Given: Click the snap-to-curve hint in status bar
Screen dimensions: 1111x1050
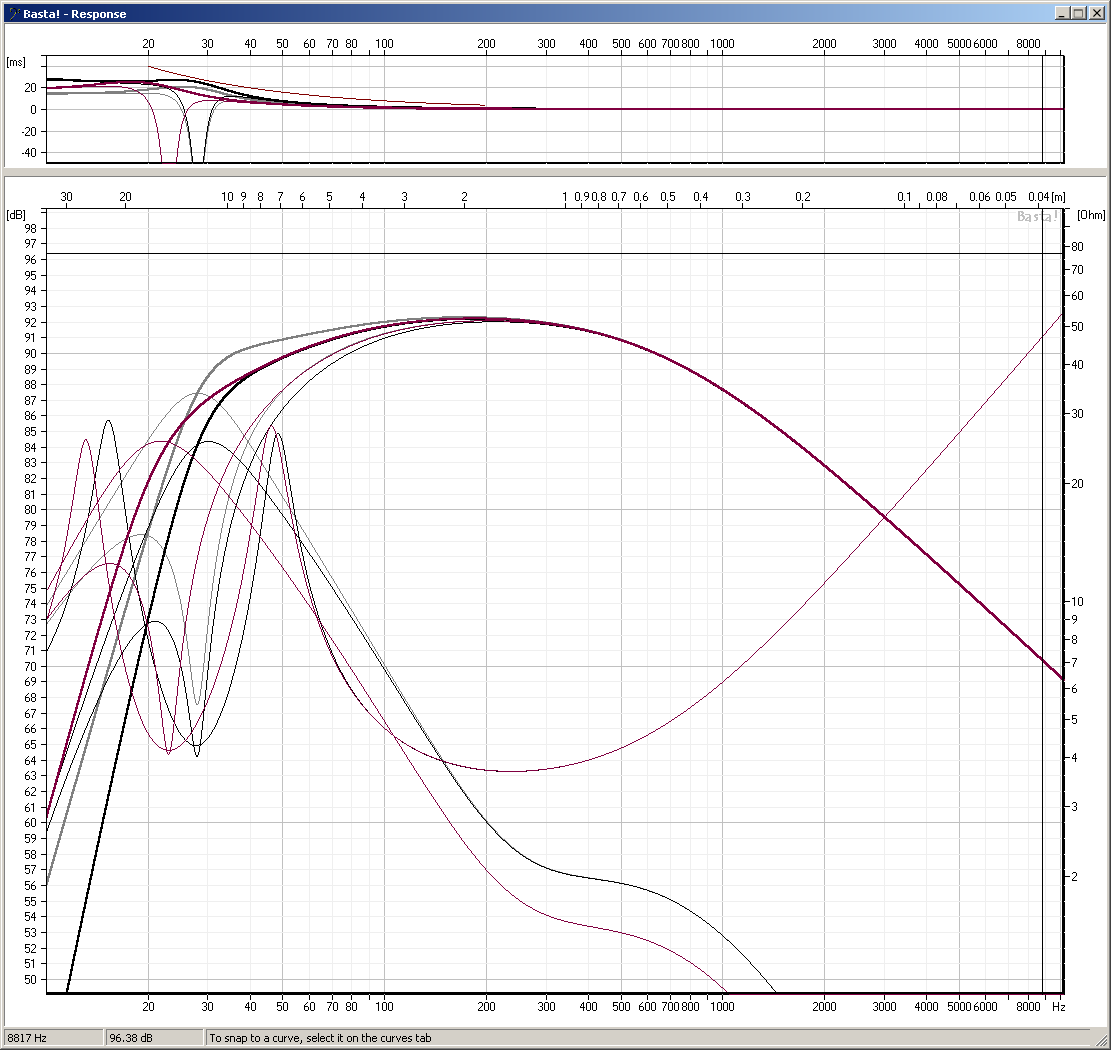Looking at the screenshot, I should point(320,1038).
